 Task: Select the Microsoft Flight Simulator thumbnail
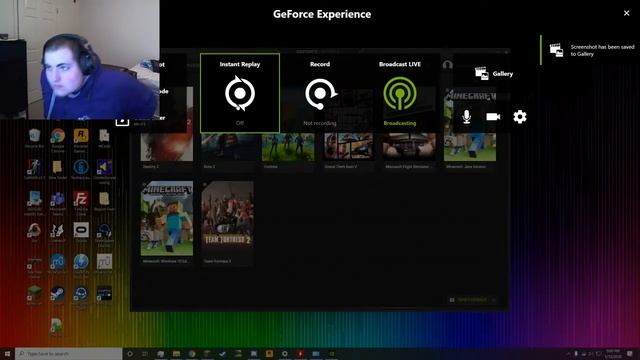pos(409,148)
